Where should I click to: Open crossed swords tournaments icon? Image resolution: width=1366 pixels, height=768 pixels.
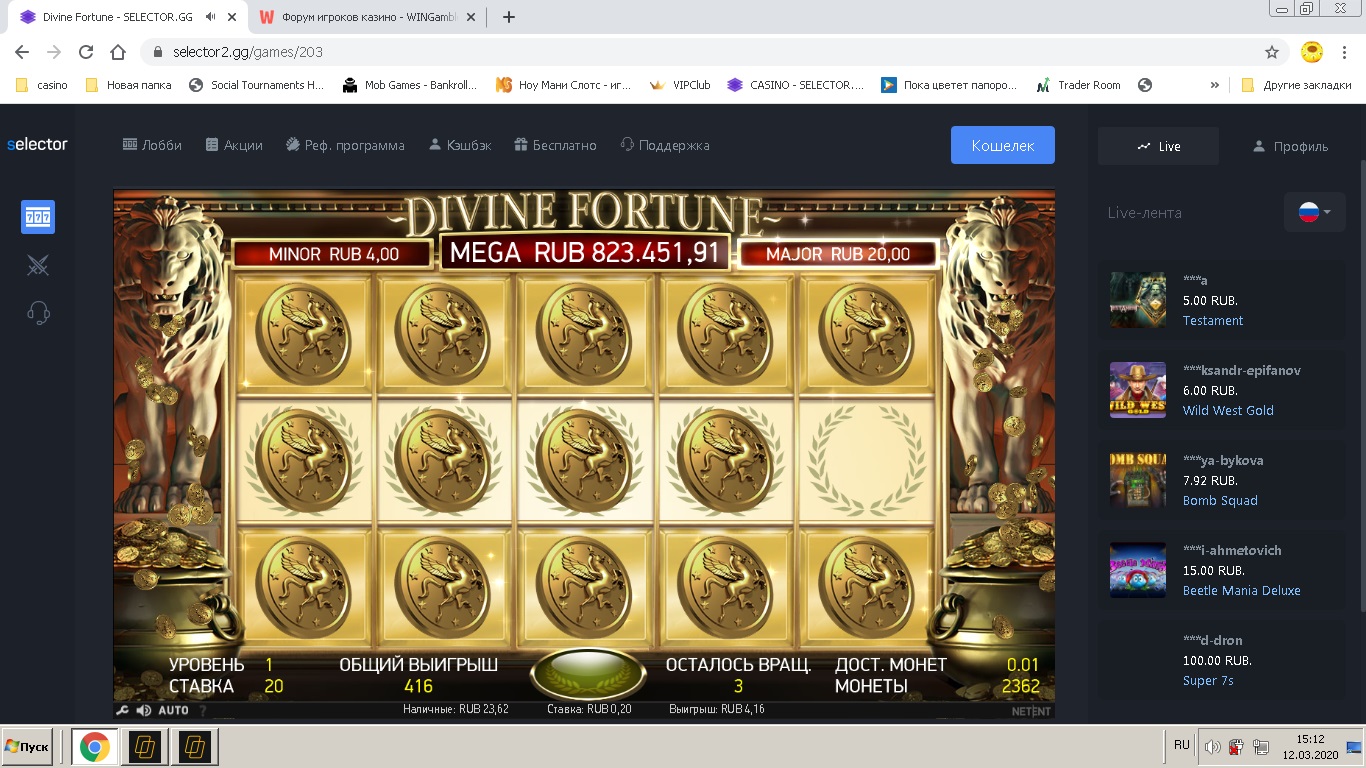[x=38, y=265]
